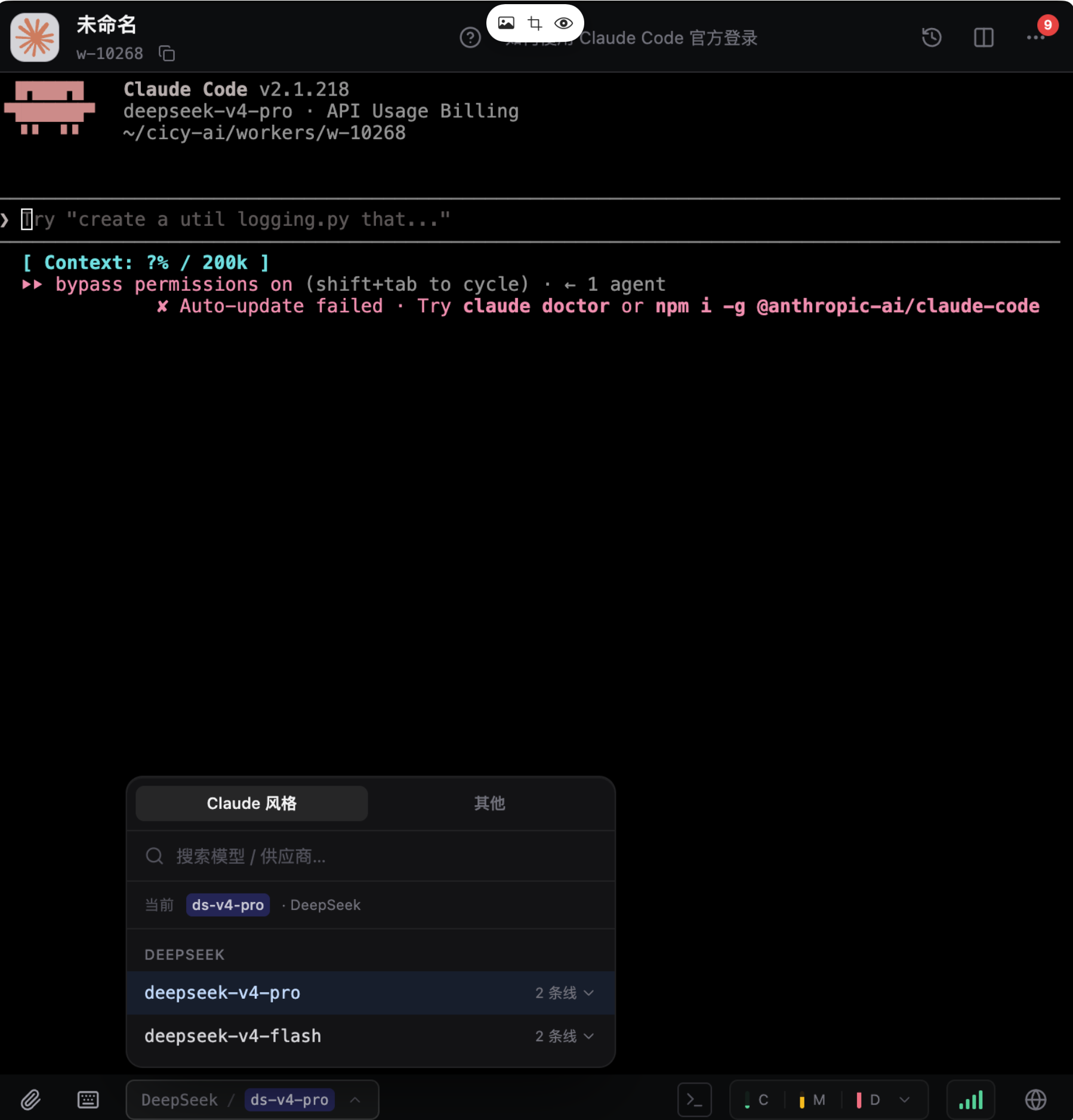Click the paperclip attachment icon
Screen dimensions: 1073x1120
[x=30, y=1099]
